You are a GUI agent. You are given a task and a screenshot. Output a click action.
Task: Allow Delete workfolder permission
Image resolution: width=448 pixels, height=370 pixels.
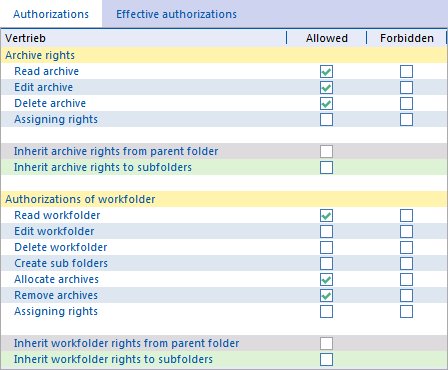pos(326,247)
